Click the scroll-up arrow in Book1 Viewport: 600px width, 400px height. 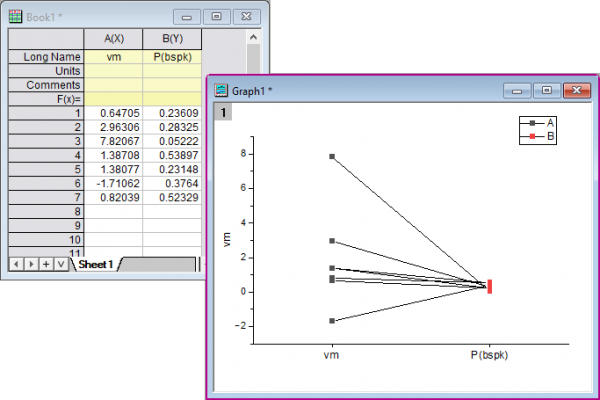click(253, 37)
